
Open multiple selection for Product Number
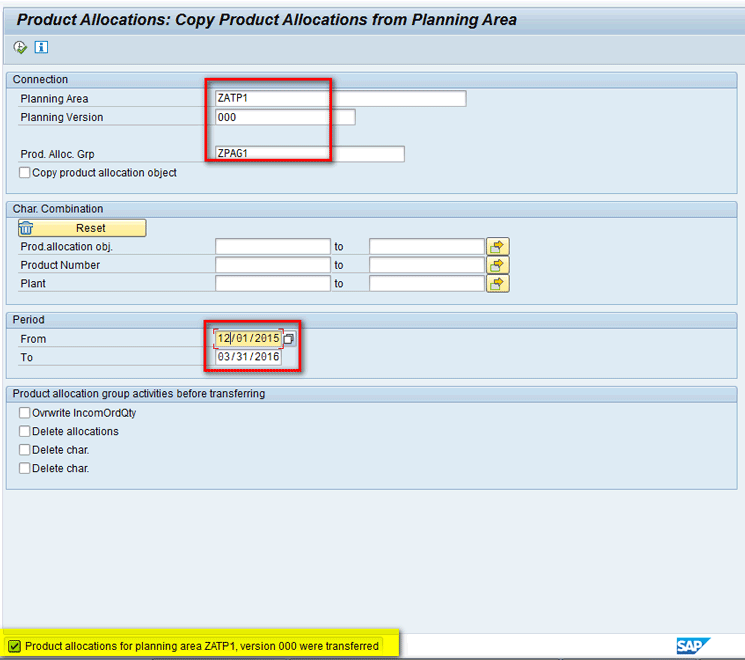(x=498, y=265)
